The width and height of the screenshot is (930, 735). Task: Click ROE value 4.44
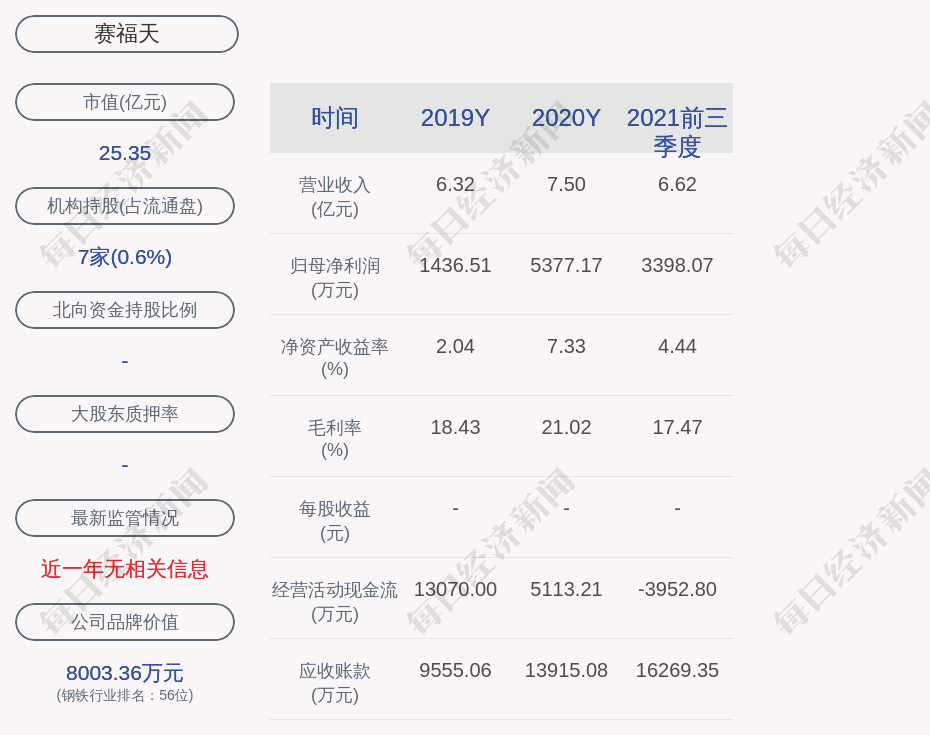point(677,346)
